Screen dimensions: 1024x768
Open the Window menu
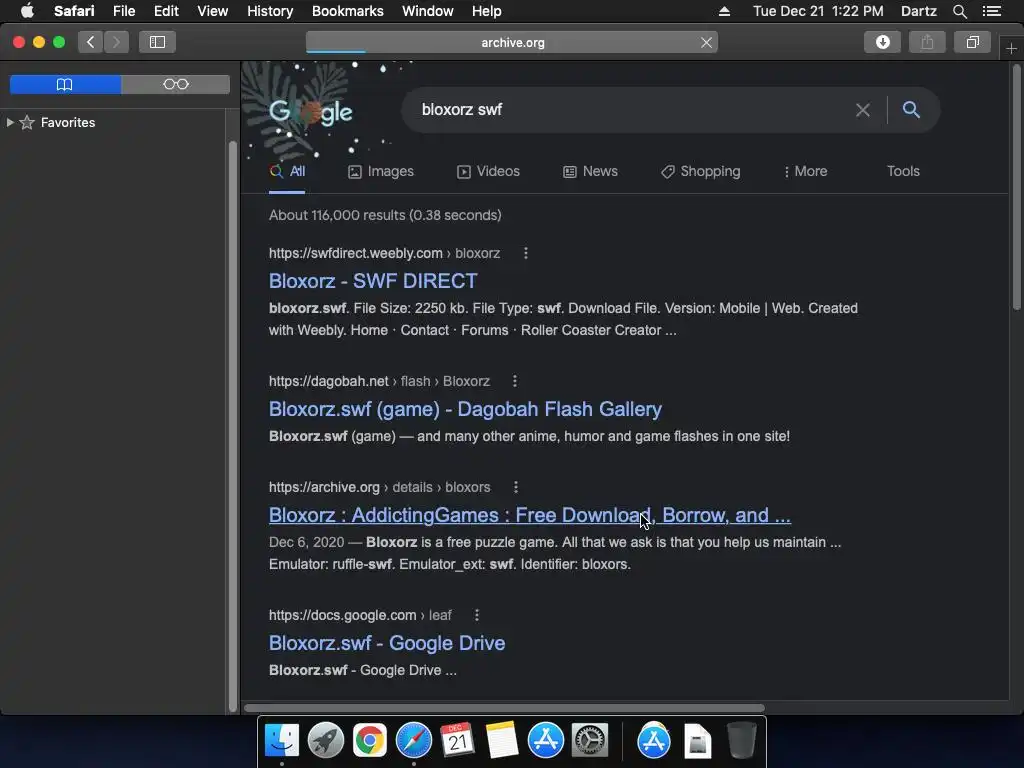427,11
